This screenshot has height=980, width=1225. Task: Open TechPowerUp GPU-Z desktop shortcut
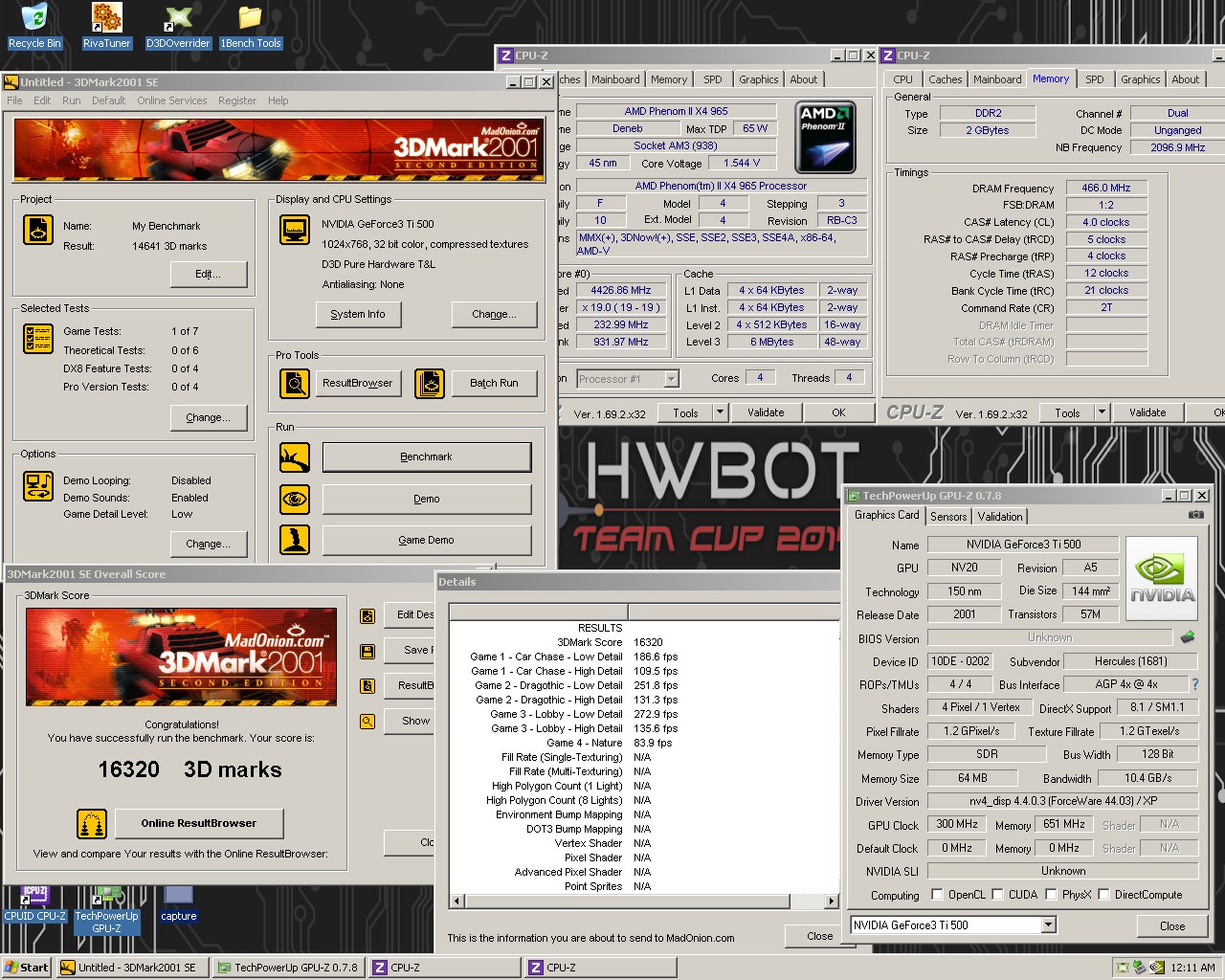click(x=106, y=910)
